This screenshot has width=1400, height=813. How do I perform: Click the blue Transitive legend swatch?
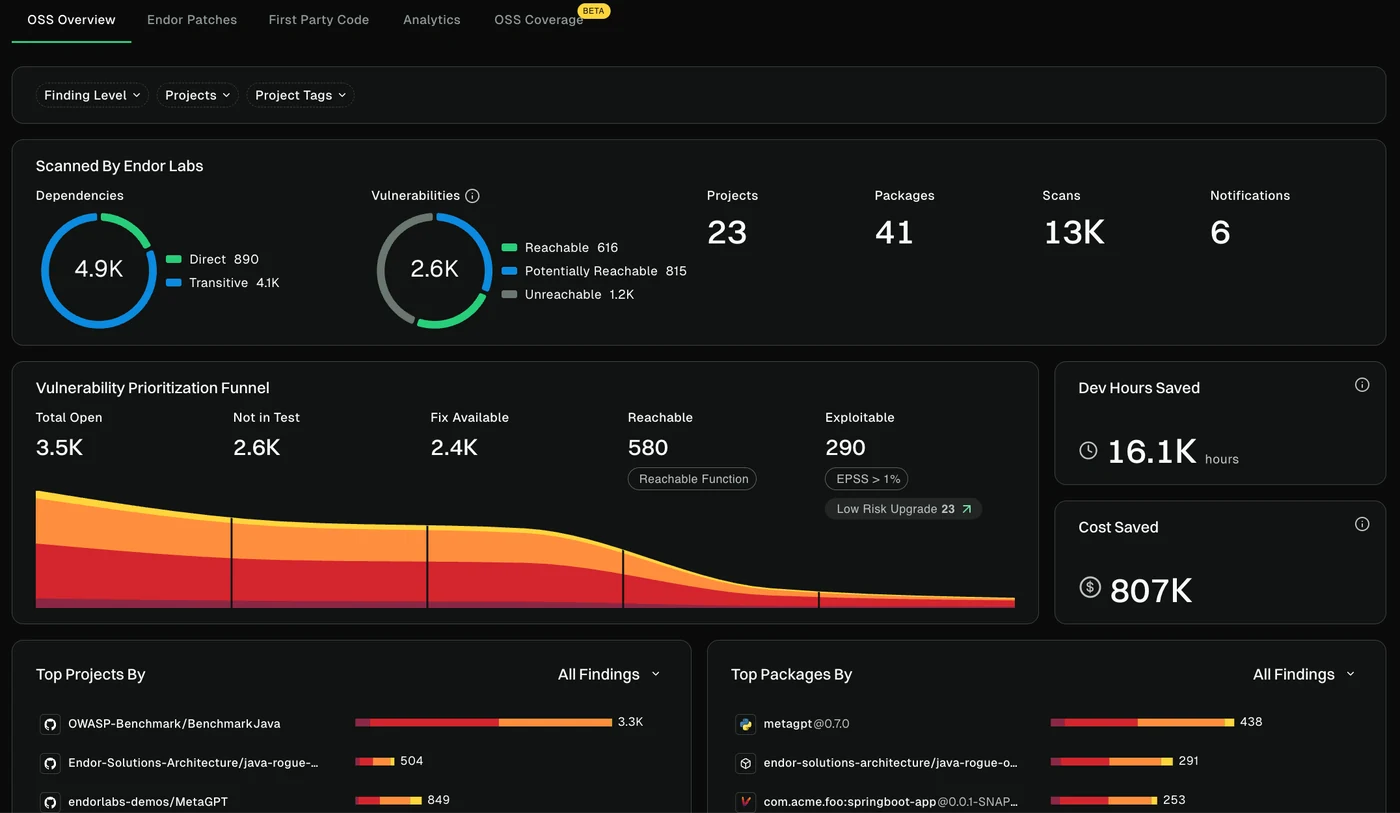(174, 283)
